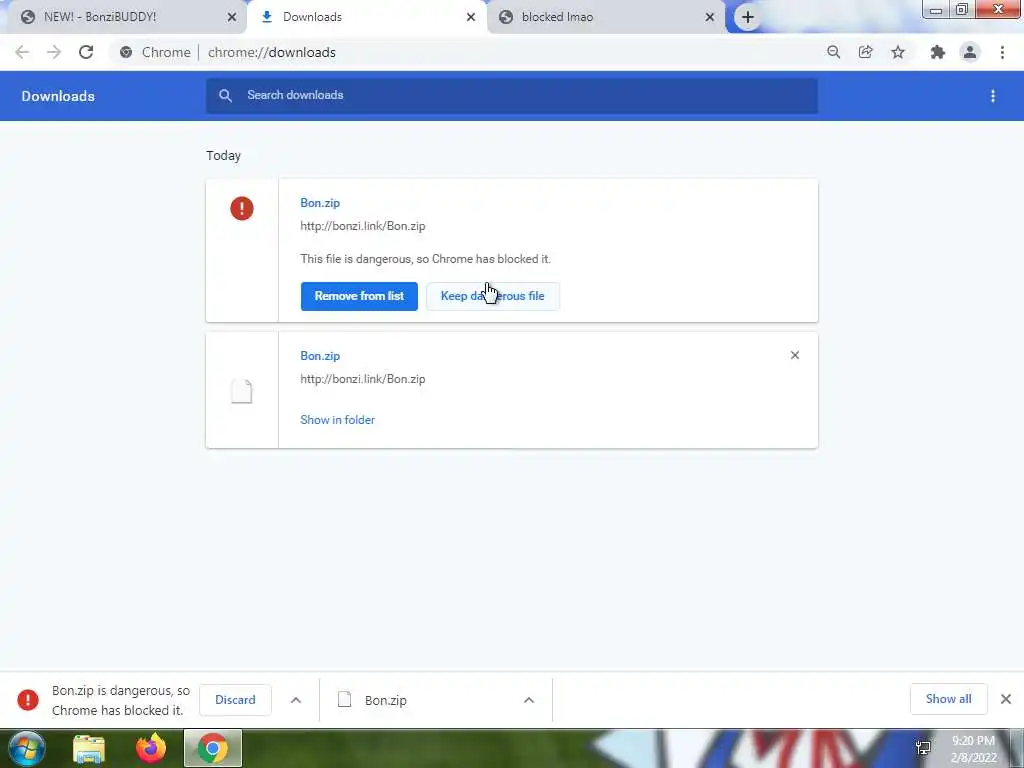1024x768 pixels.
Task: Switch to the NEW! - BonziBUDDY! tab
Action: (x=124, y=17)
